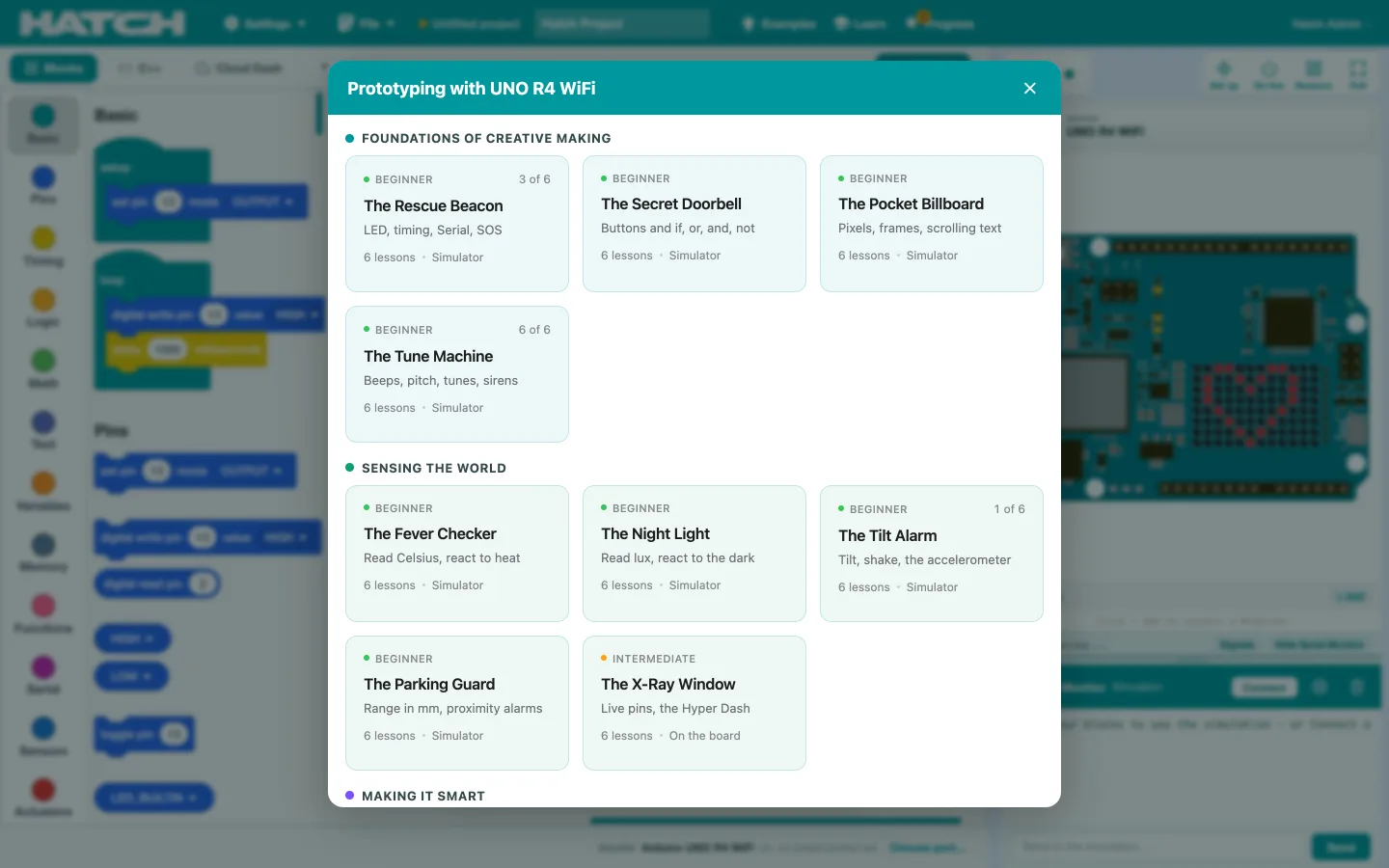This screenshot has height=868, width=1389.
Task: Select the Serial block category icon
Action: [43, 667]
